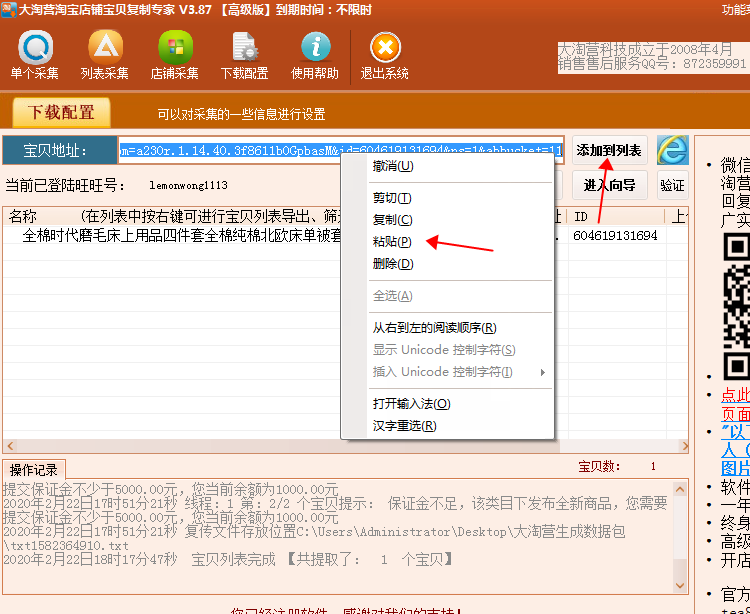750x614 pixels.
Task: Select 打开输入法(O) menu entry
Action: pyautogui.click(x=447, y=404)
